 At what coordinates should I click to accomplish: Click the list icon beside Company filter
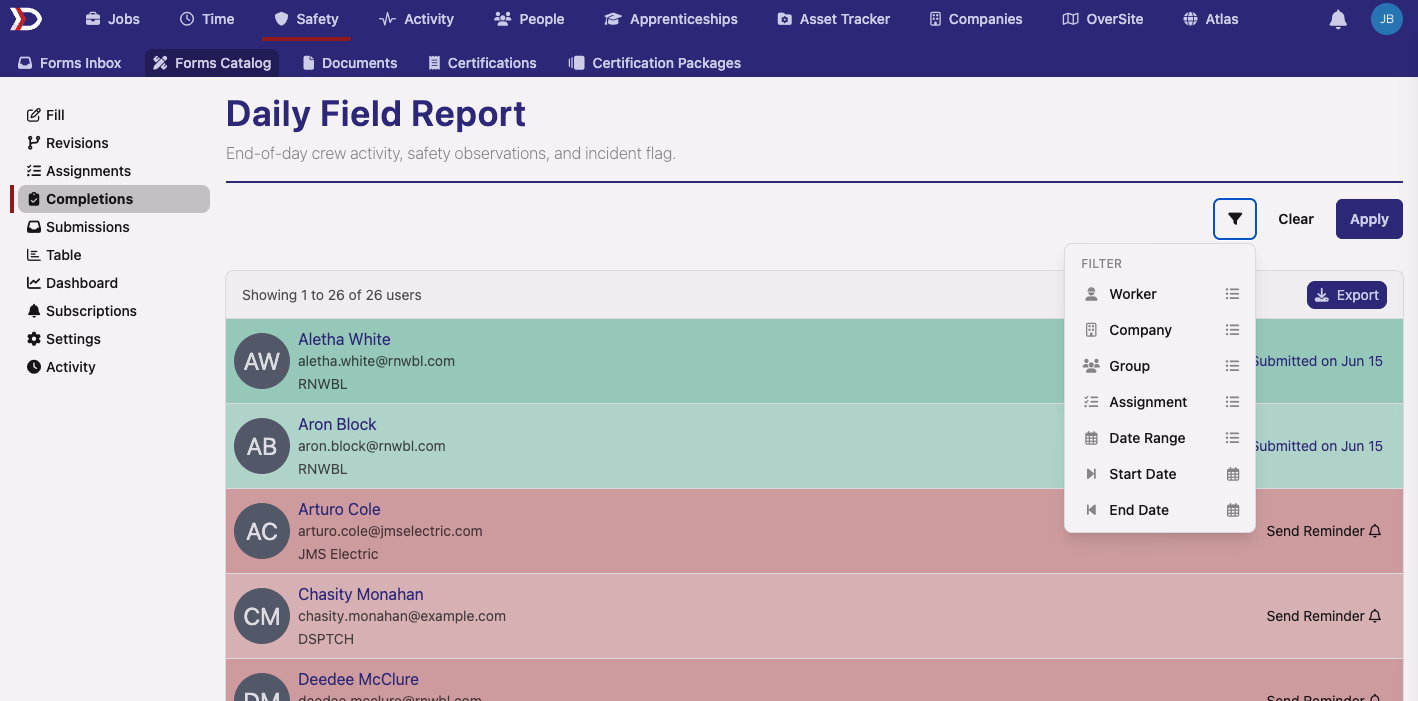[x=1233, y=330]
